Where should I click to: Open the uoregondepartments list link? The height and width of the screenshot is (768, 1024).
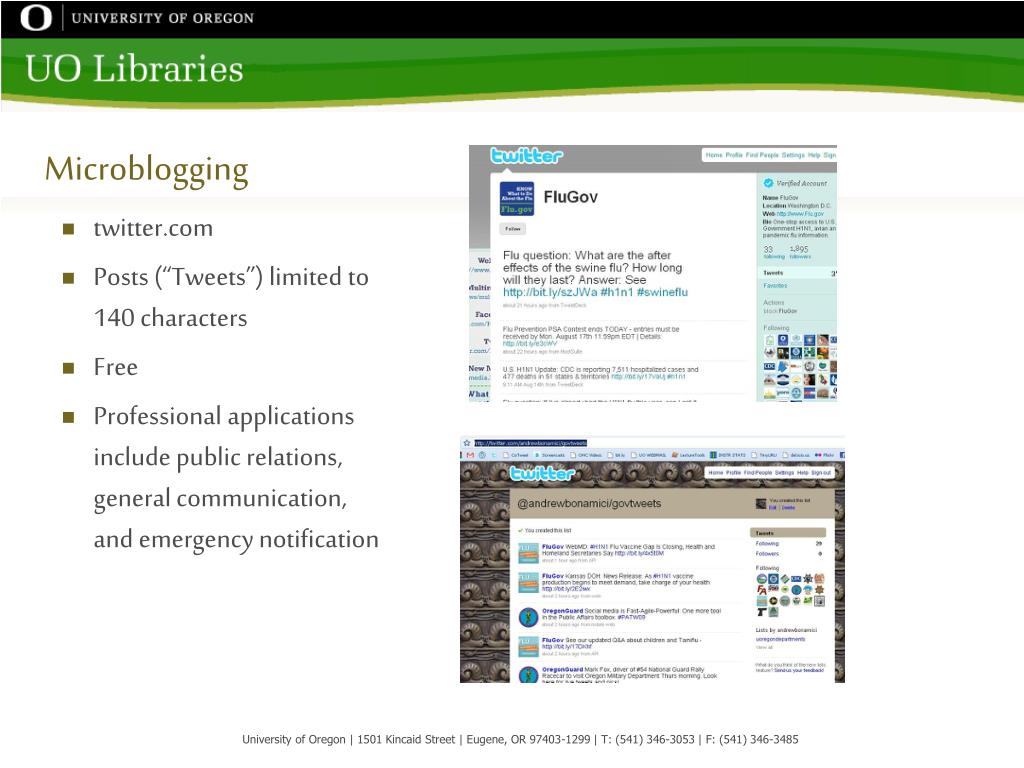click(780, 639)
